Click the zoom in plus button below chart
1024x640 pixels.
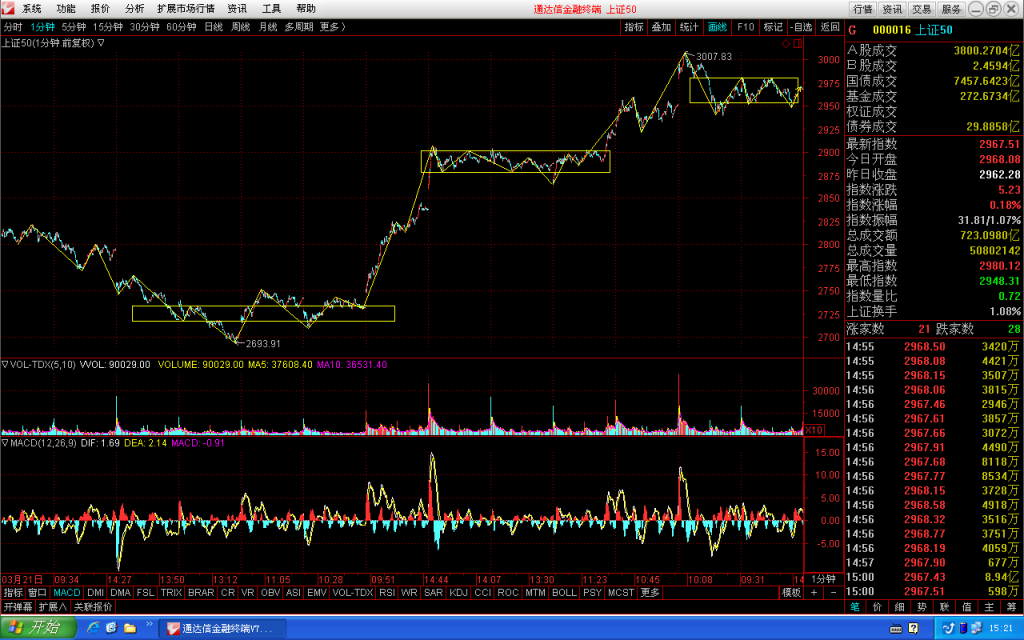pyautogui.click(x=814, y=592)
